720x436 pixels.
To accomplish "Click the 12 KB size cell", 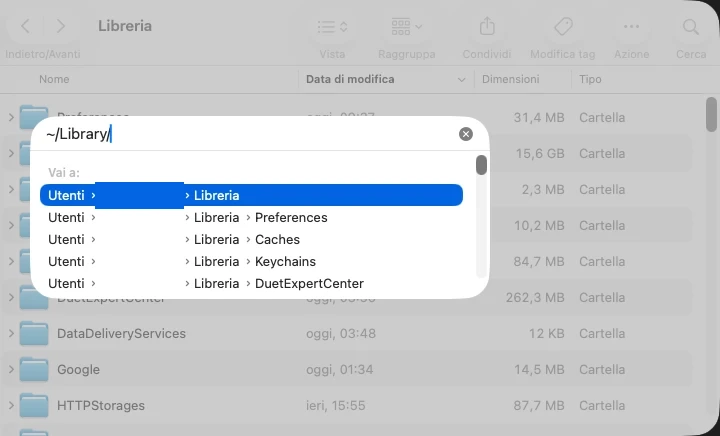I will 546,334.
